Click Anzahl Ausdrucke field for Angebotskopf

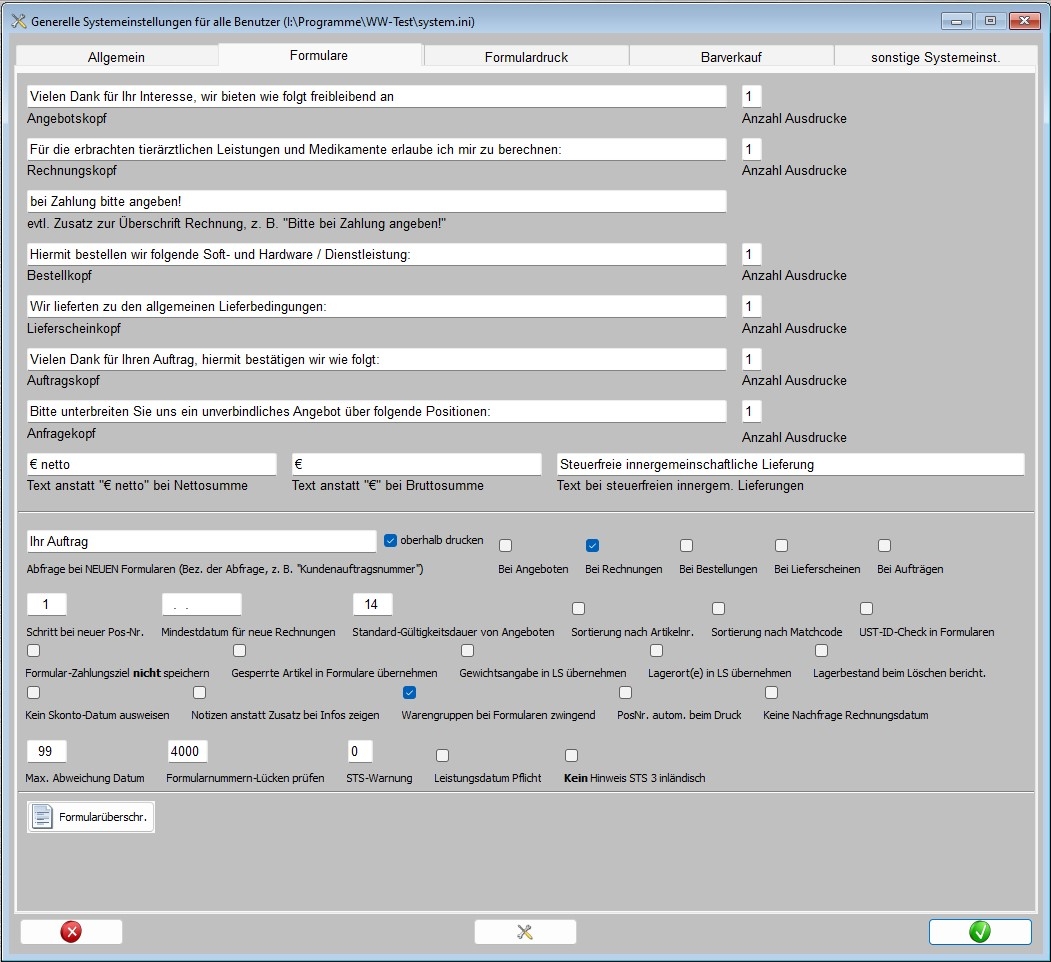[x=751, y=97]
